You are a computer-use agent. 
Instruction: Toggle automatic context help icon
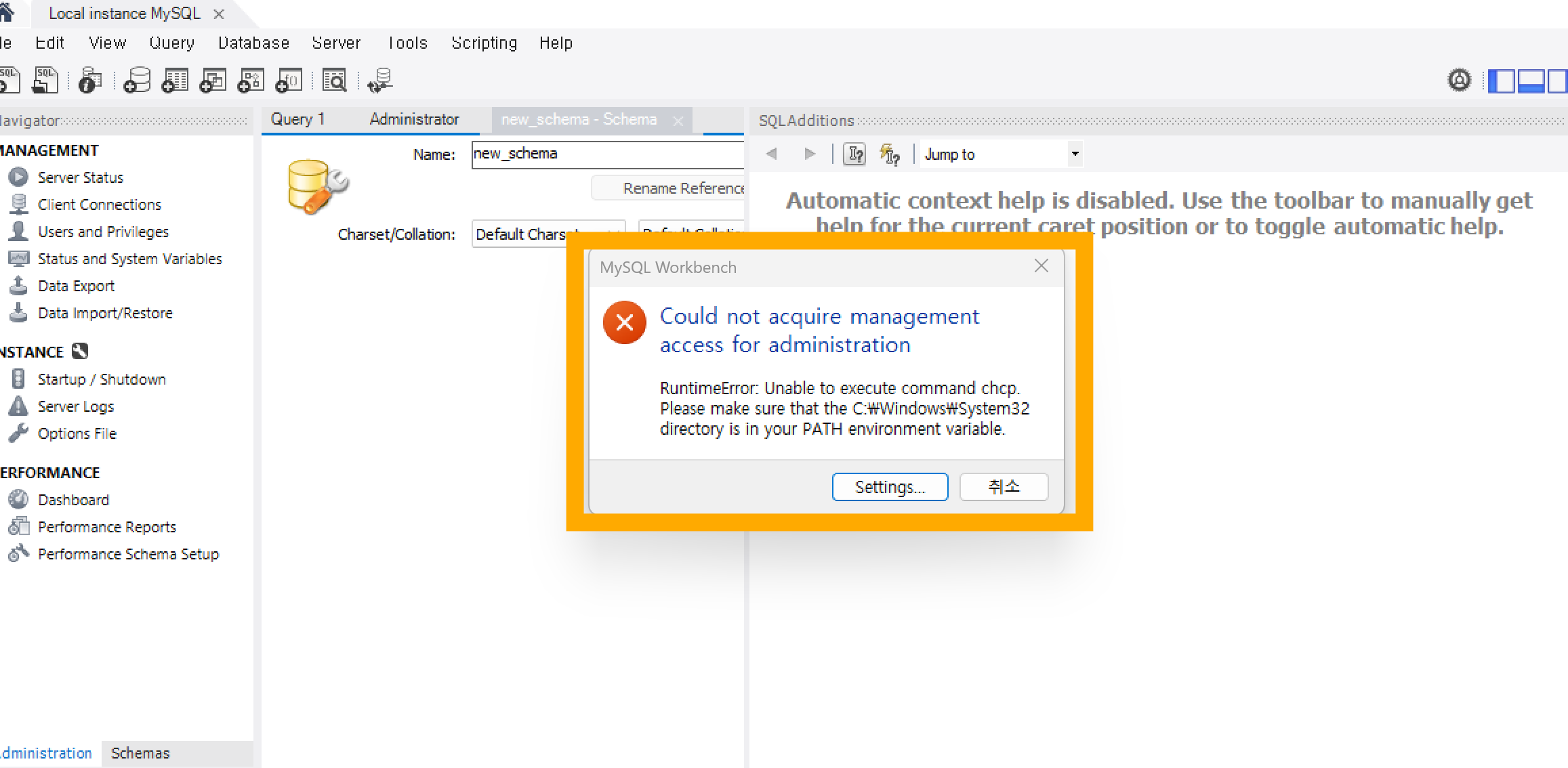coord(889,154)
